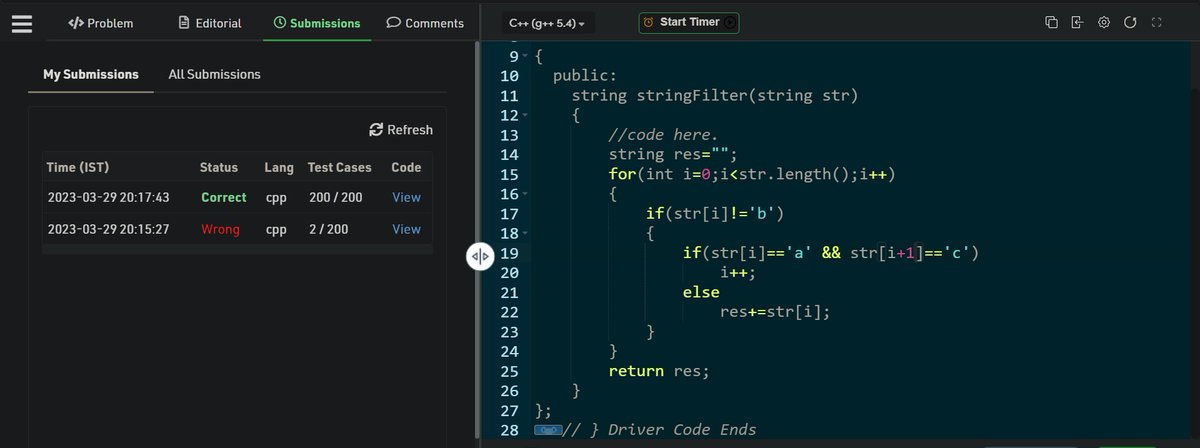
Task: Click the play icon in Start Timer
Action: point(730,22)
